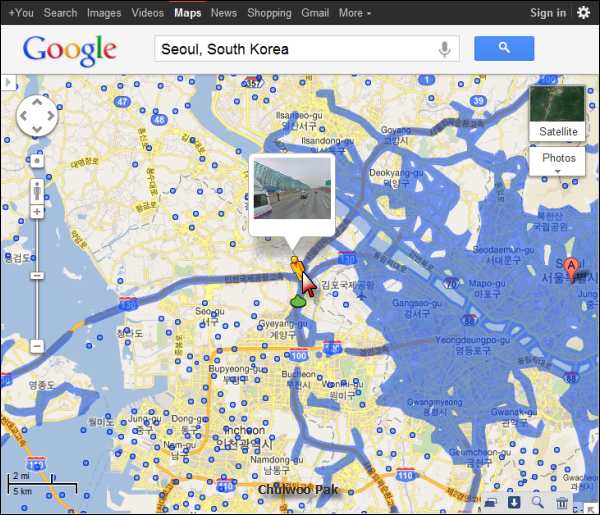Screen dimensions: 600x515
Task: Click the microphone voice search icon
Action: pos(444,49)
